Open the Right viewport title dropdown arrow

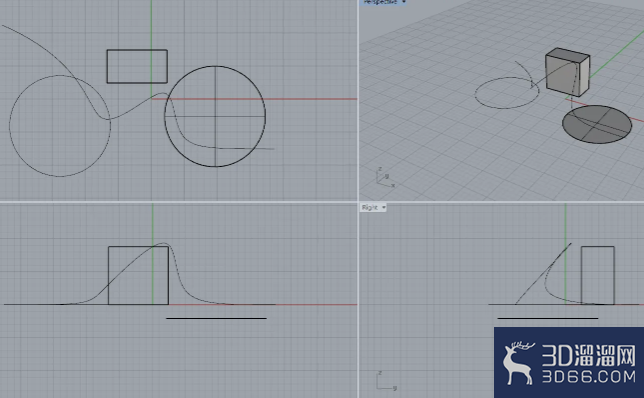coord(384,207)
